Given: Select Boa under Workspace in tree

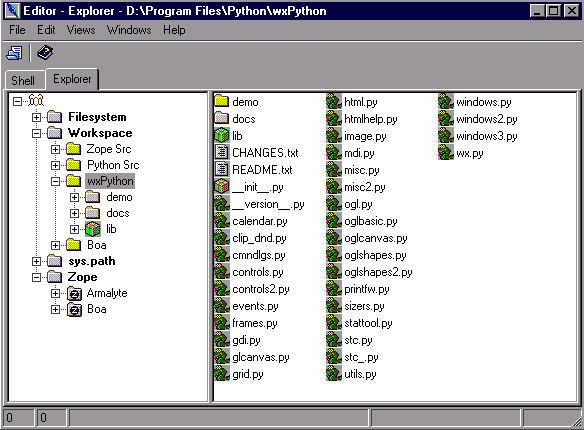Looking at the screenshot, I should [96, 245].
